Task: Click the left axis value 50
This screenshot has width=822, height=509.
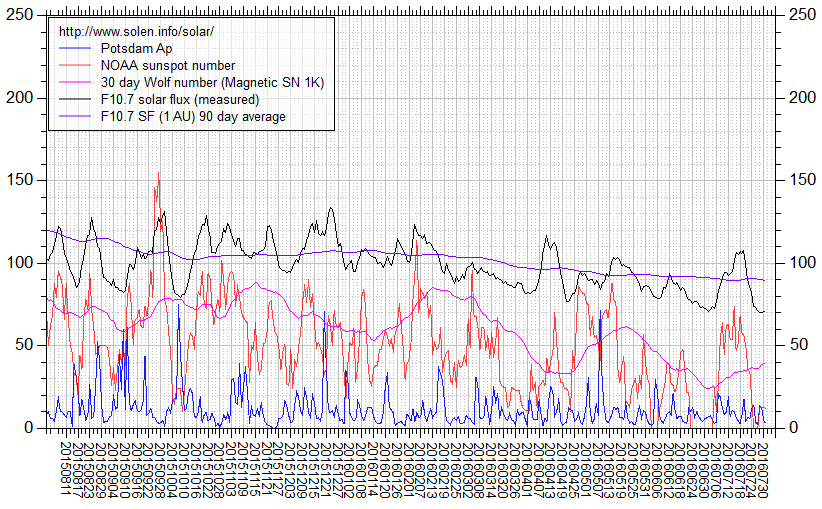Action: coord(24,345)
